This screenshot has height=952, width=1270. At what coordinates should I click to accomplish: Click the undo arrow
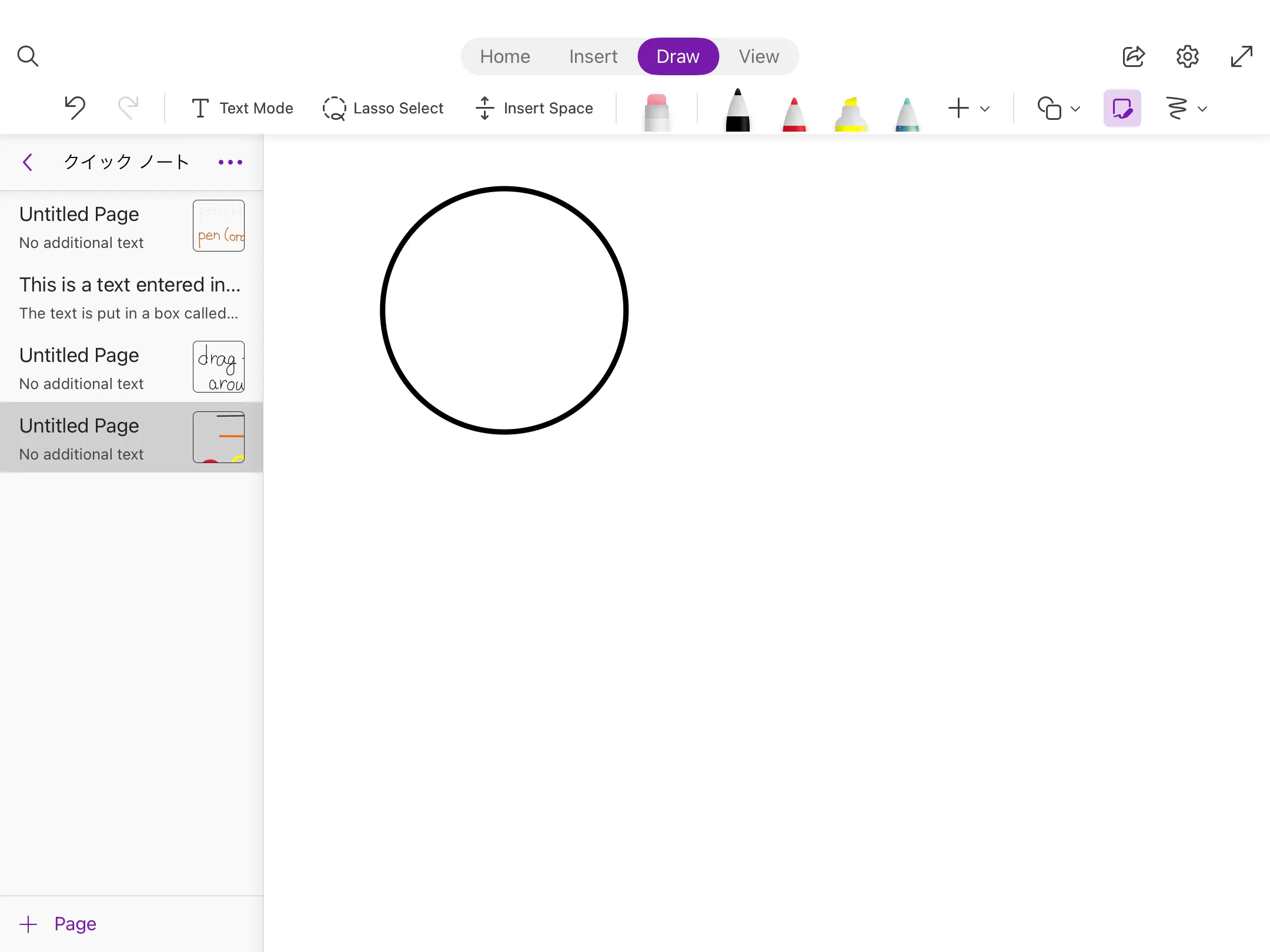pyautogui.click(x=75, y=108)
